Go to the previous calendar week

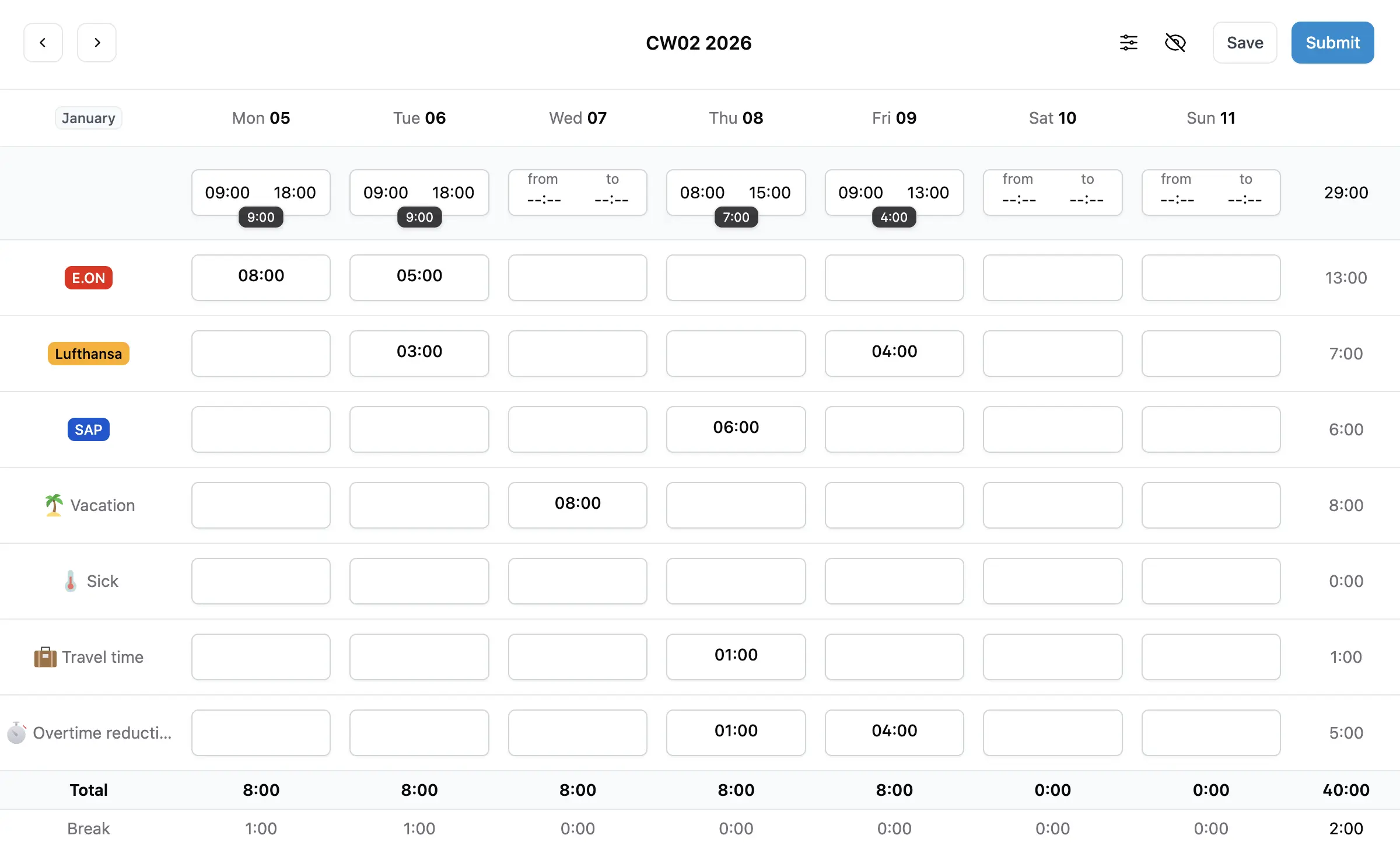[43, 43]
